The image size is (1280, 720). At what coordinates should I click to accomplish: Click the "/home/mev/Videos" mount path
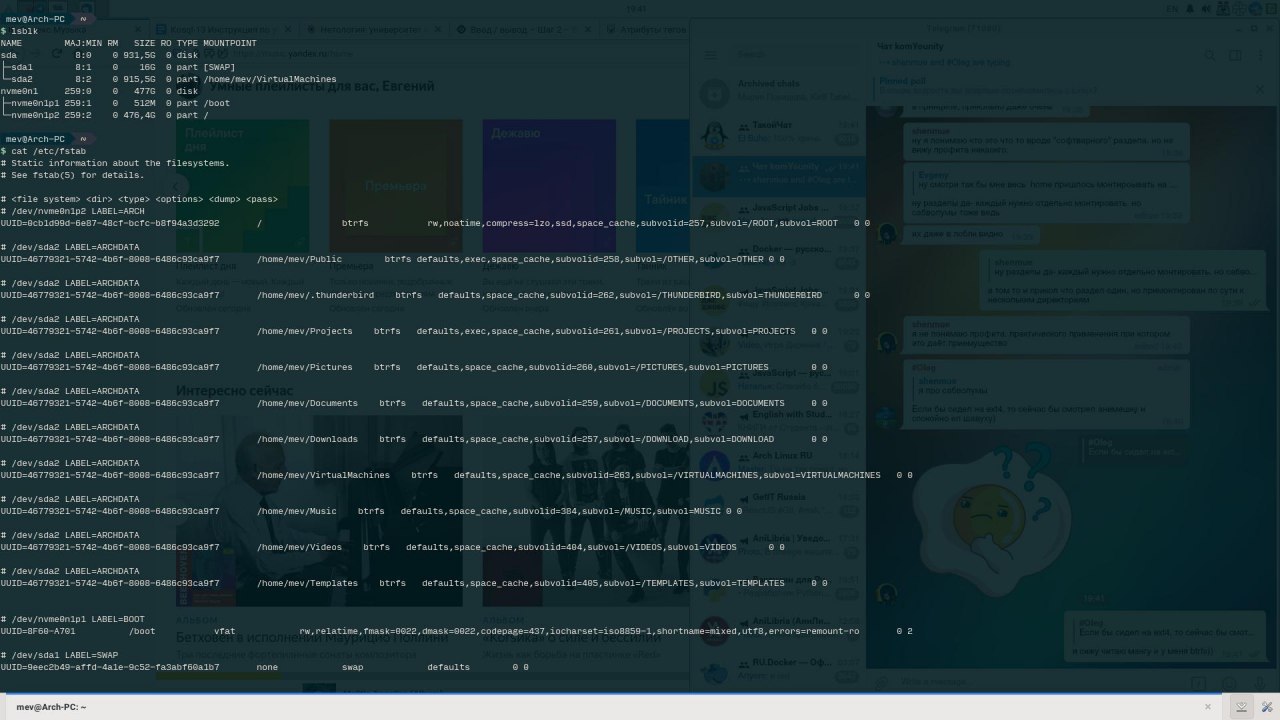click(299, 547)
